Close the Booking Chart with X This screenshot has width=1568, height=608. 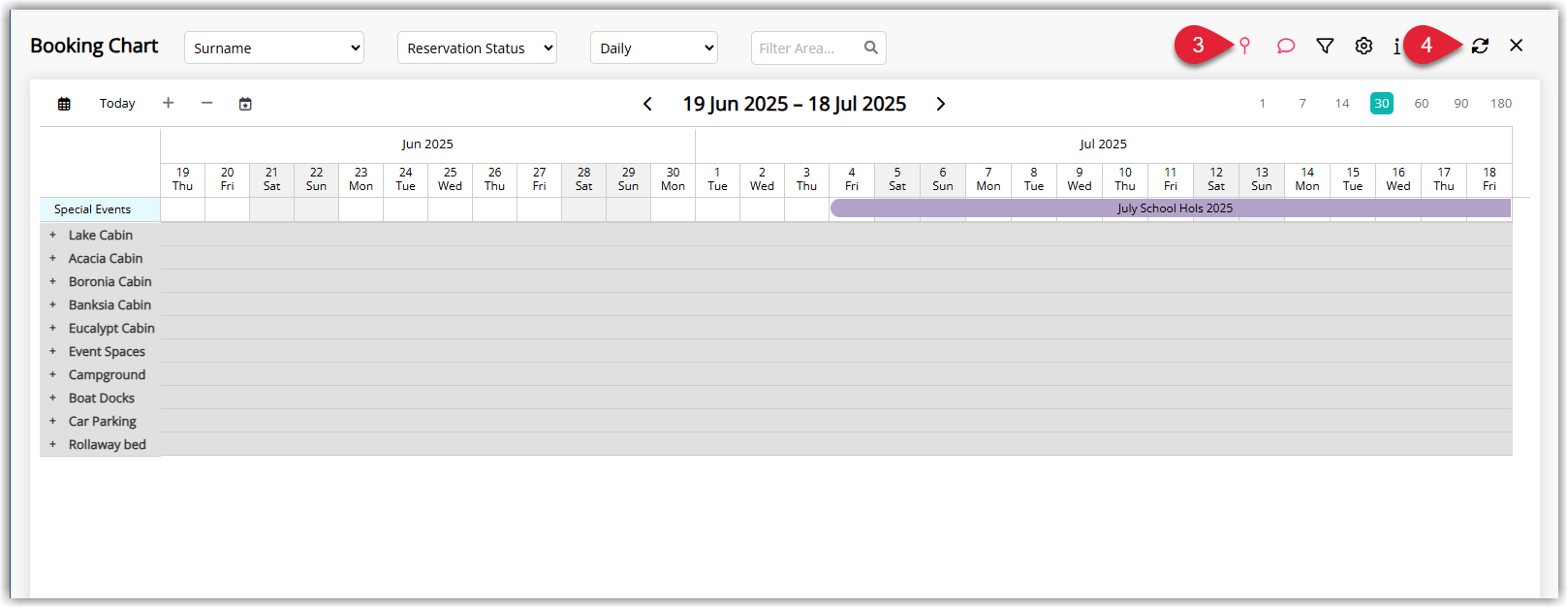click(x=1517, y=46)
